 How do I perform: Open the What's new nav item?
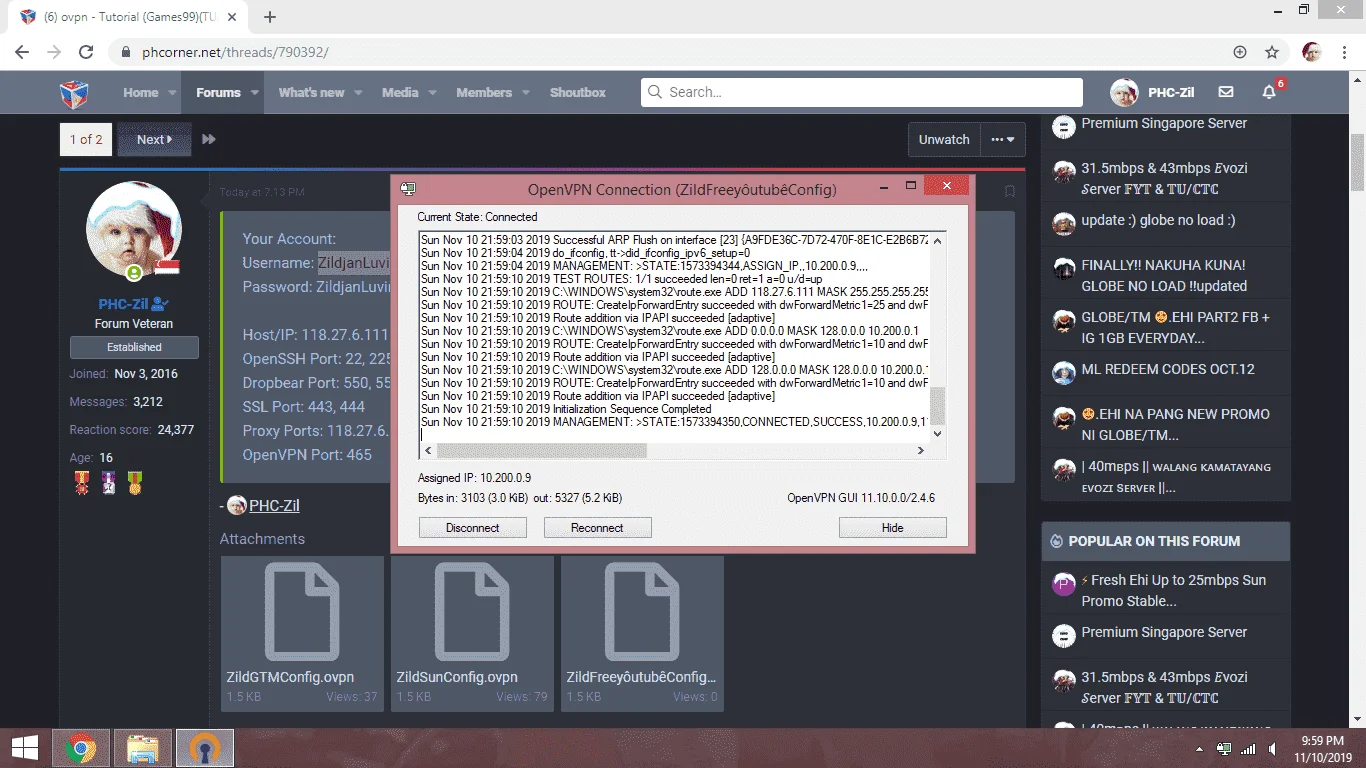pyautogui.click(x=311, y=93)
